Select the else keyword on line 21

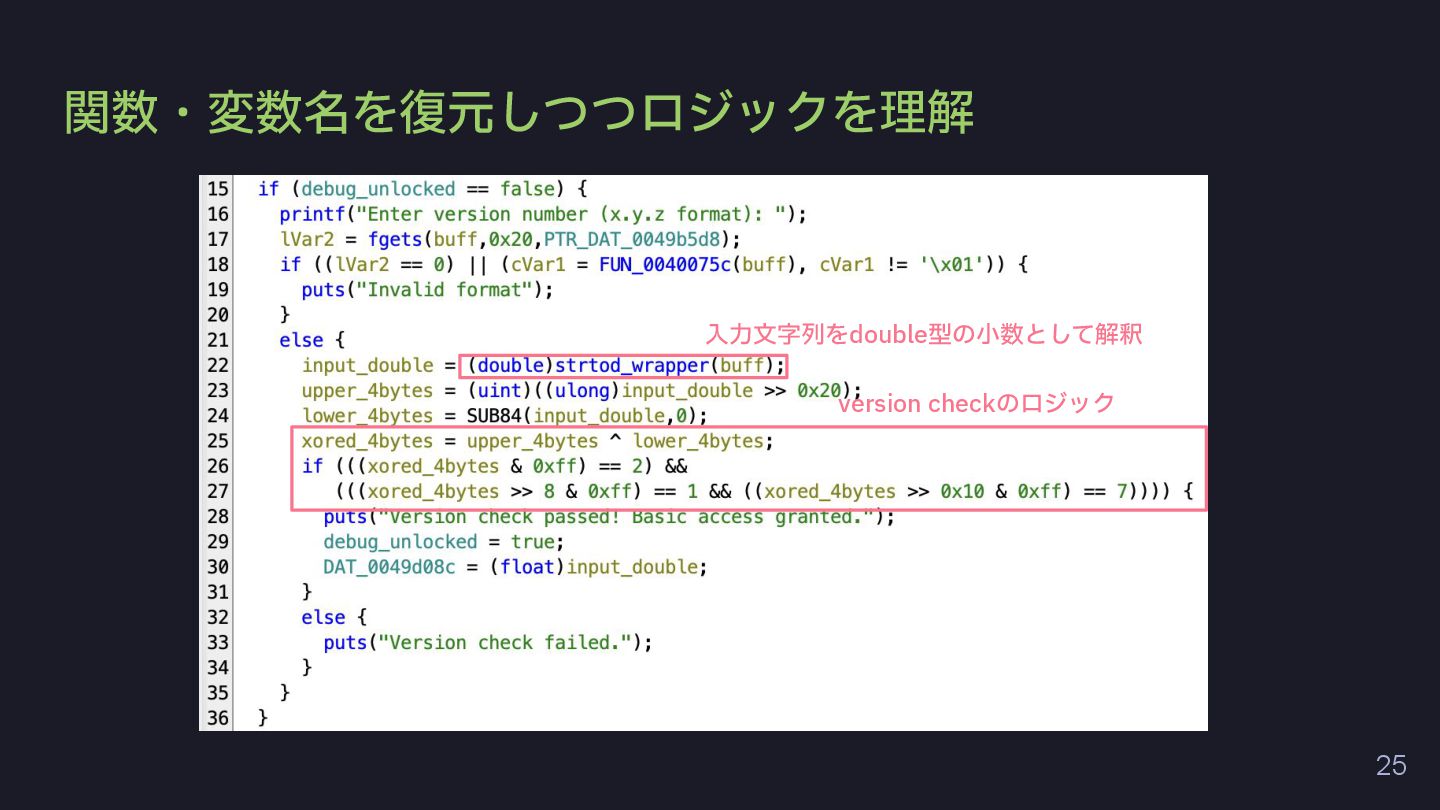point(301,340)
